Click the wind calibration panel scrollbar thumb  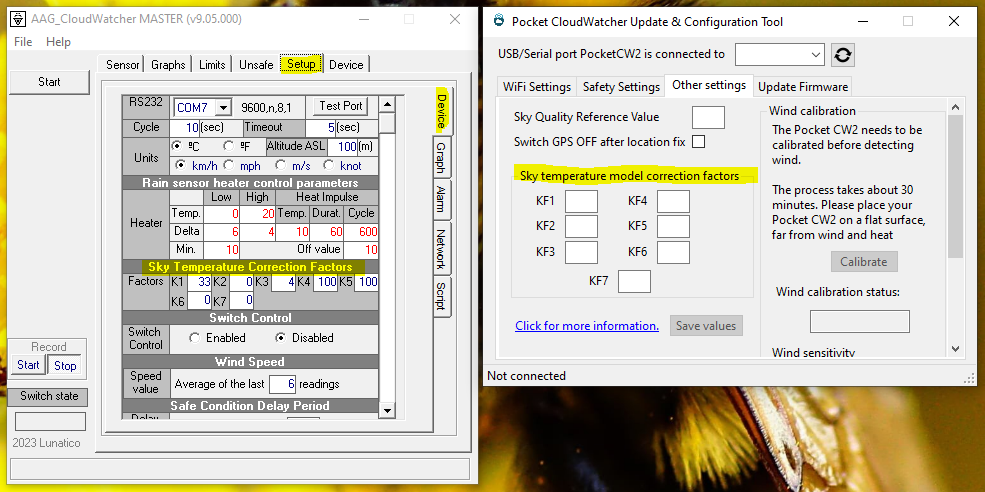(955, 185)
